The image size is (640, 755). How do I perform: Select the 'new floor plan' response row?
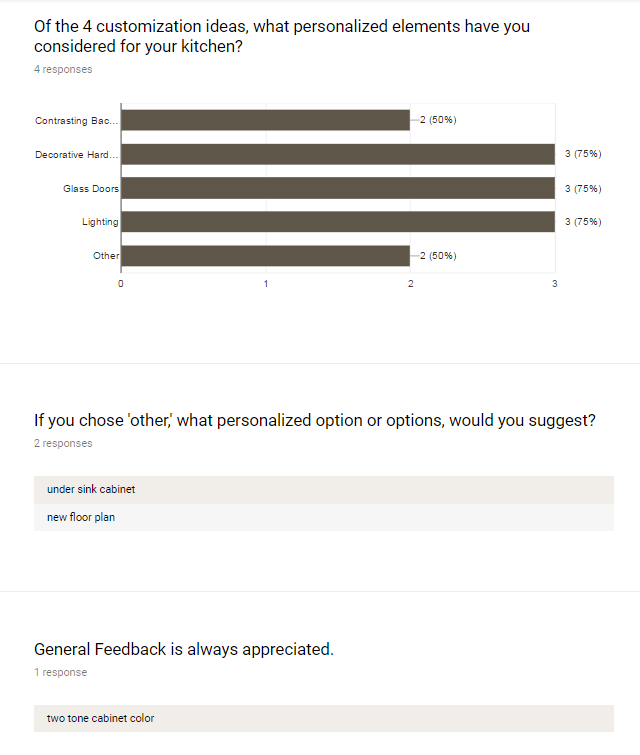pyautogui.click(x=323, y=517)
